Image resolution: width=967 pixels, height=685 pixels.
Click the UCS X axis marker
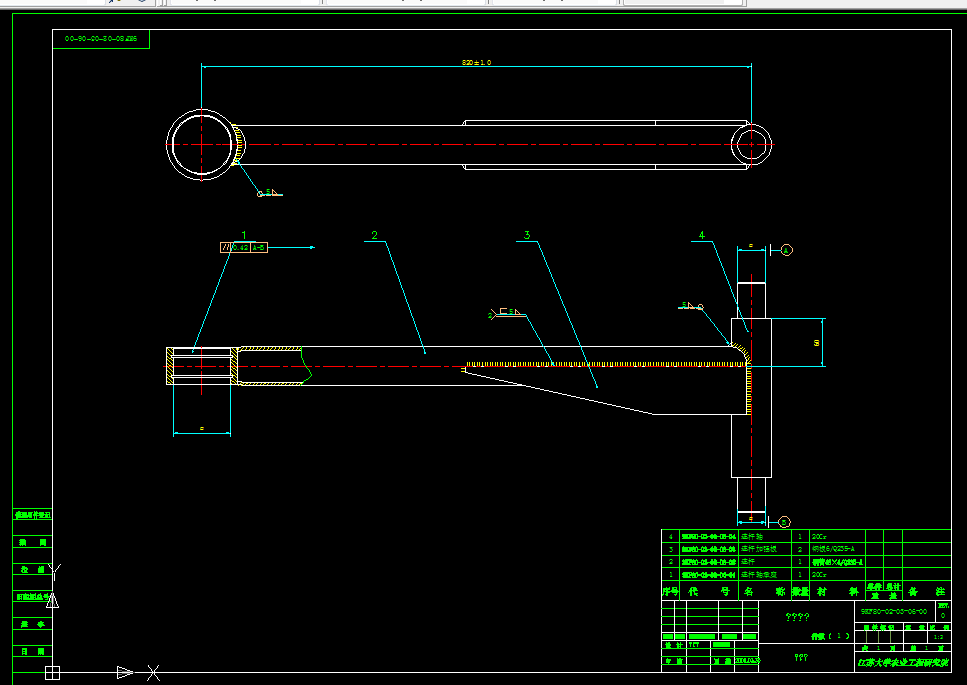(154, 673)
